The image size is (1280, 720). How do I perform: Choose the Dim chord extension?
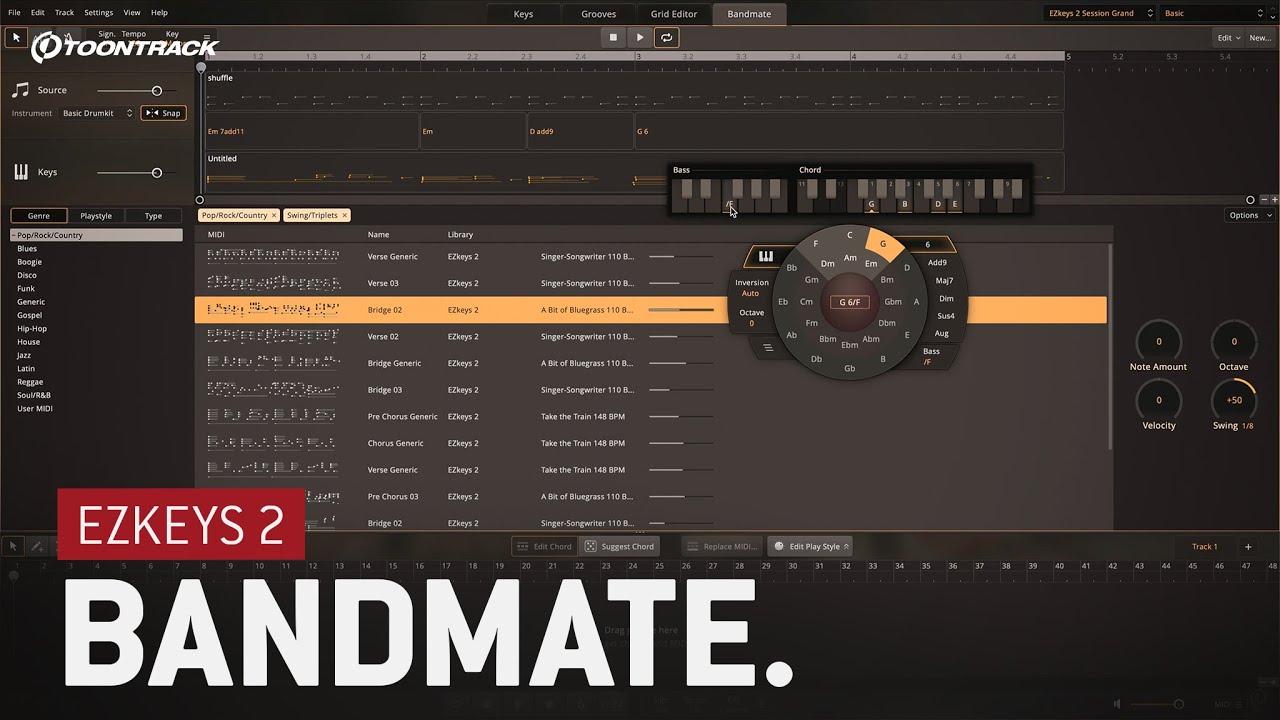946,298
